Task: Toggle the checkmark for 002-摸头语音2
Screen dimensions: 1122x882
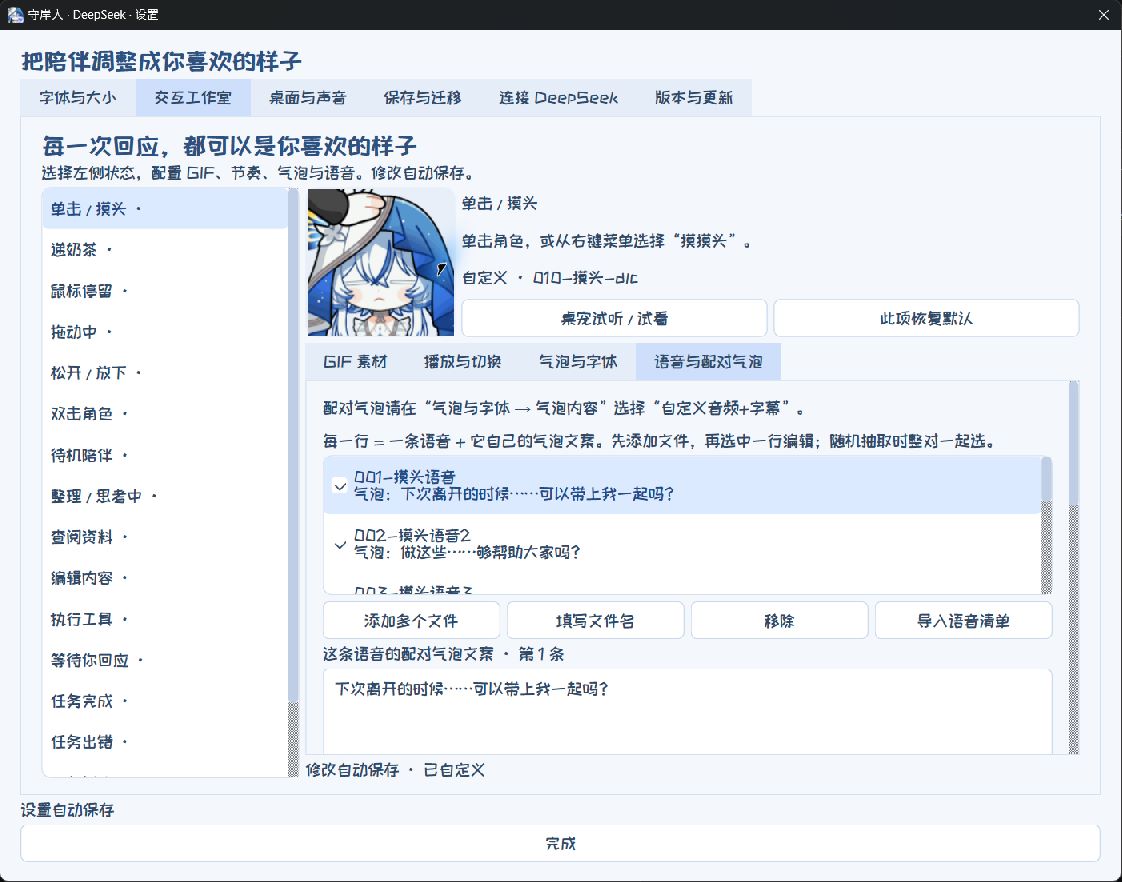Action: point(341,544)
